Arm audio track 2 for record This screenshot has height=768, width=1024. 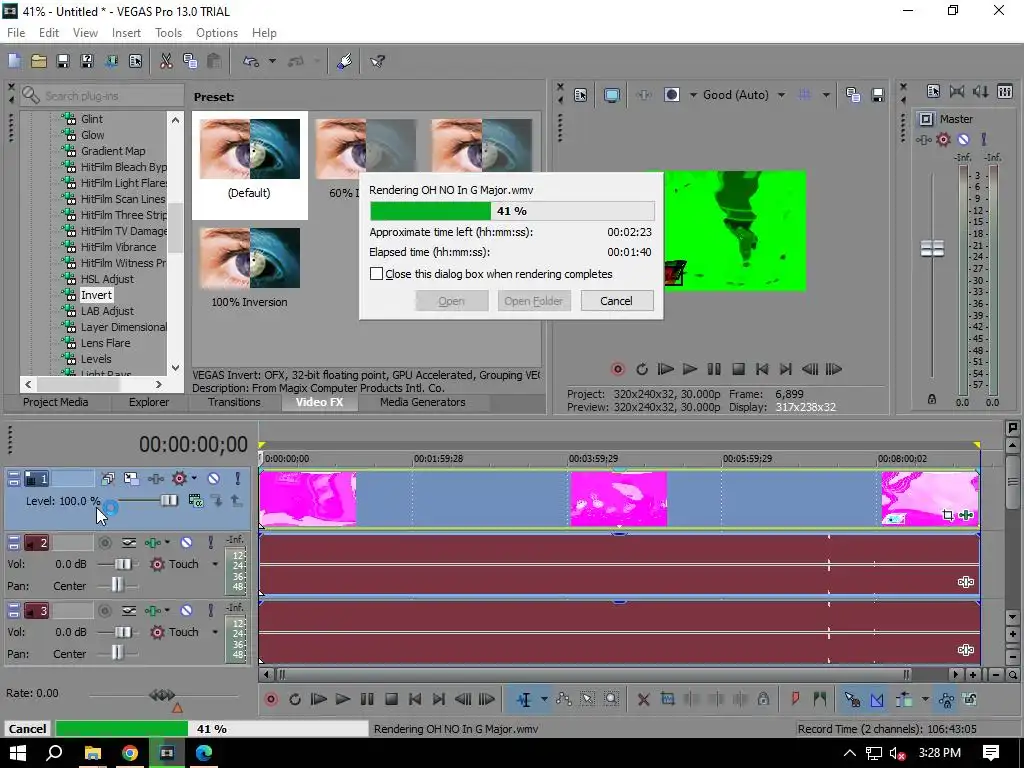(104, 542)
